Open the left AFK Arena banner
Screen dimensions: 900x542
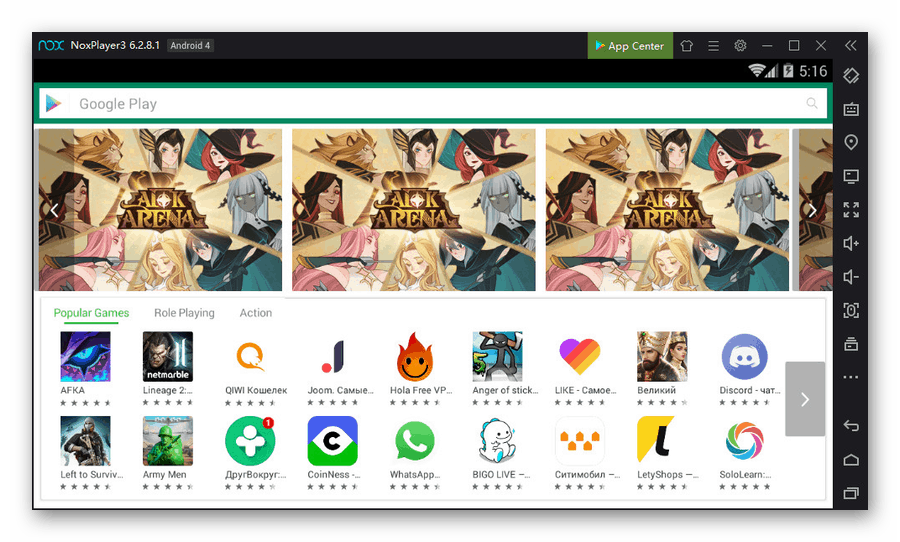coord(160,210)
